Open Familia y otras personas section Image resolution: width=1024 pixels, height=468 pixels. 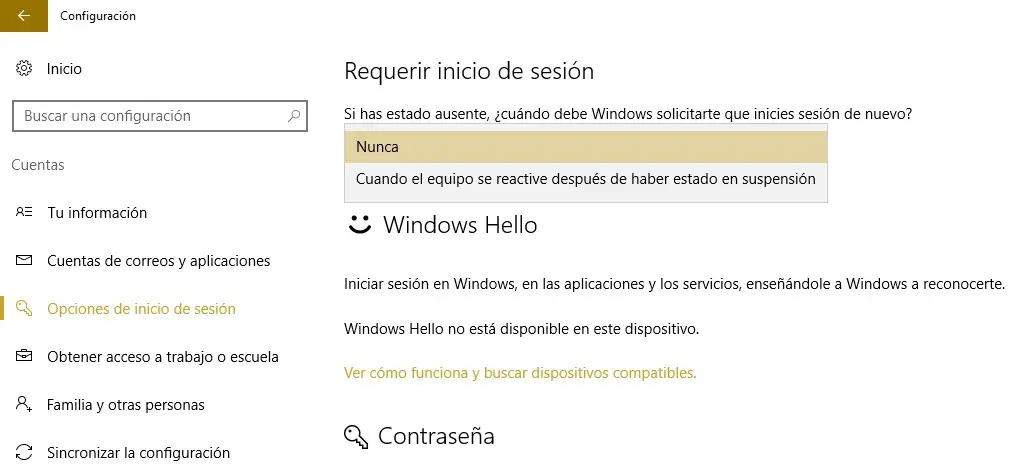click(x=125, y=405)
